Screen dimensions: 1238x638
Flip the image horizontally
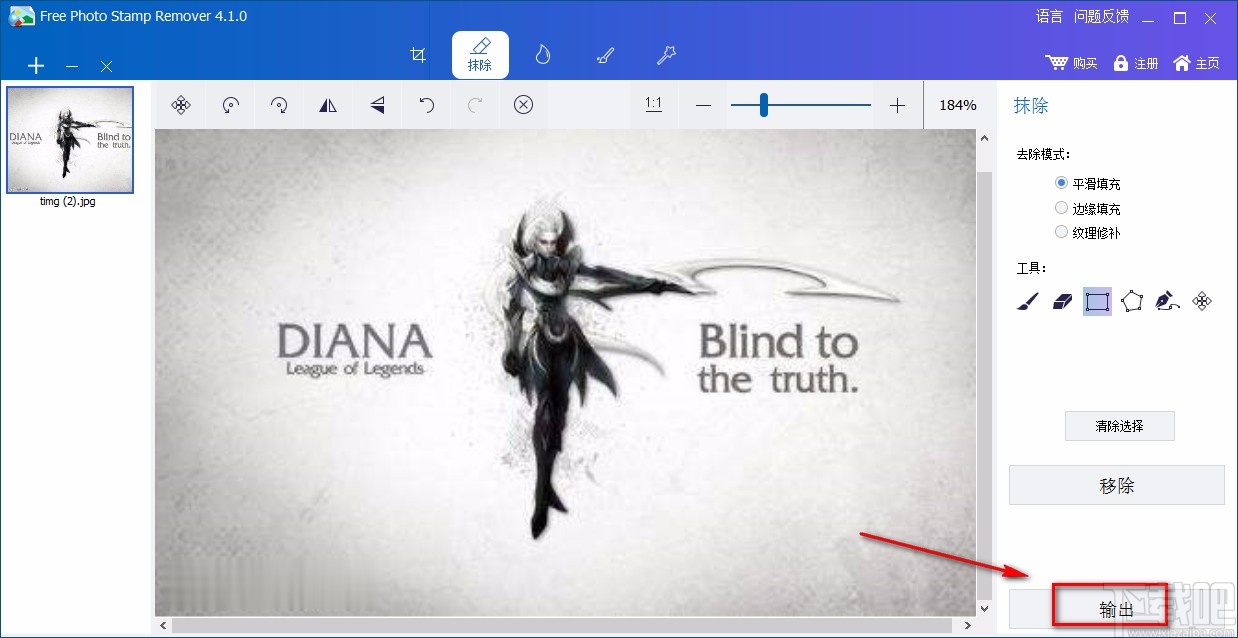point(328,104)
